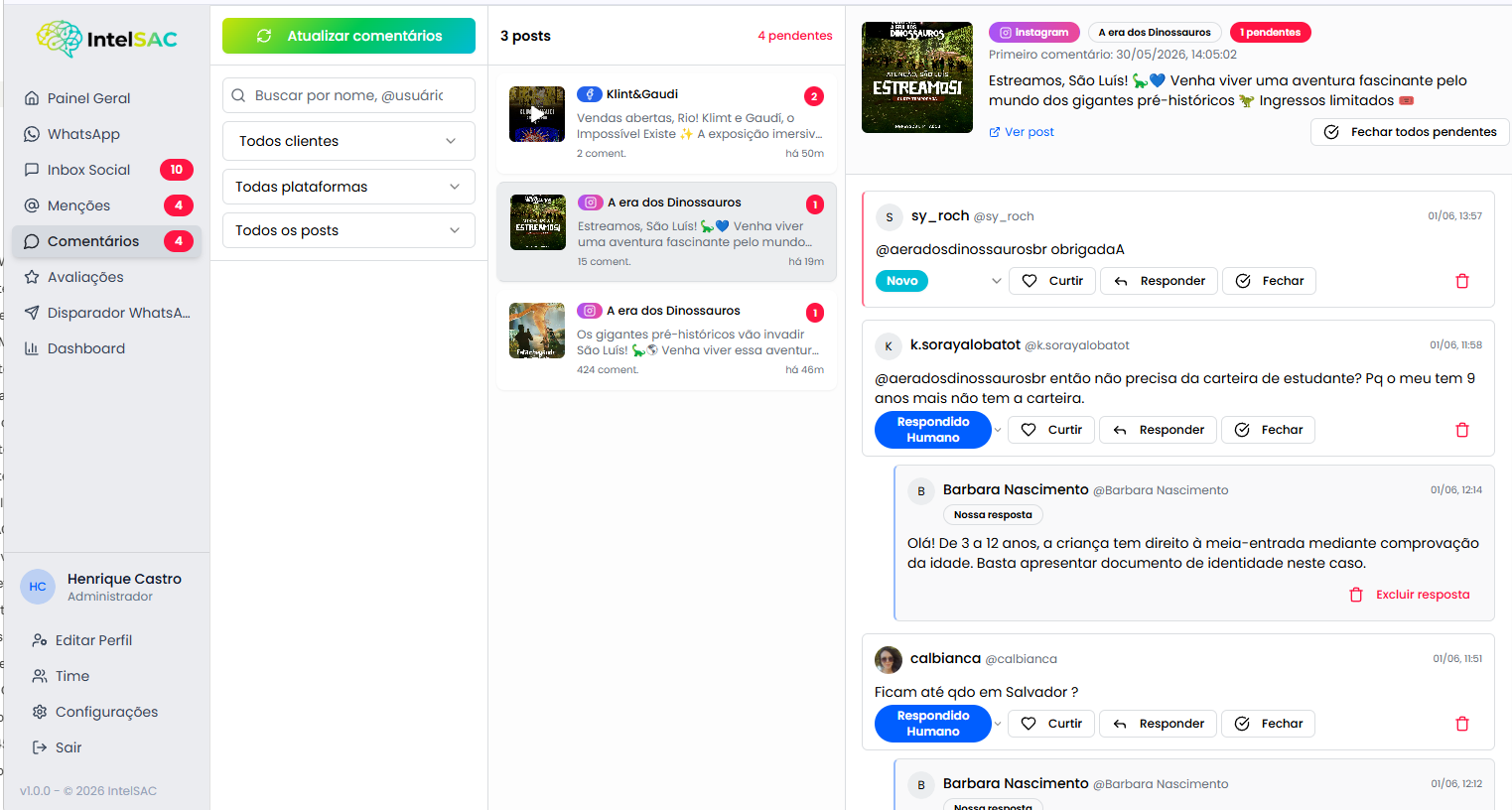
Task: Open the Menções section
Action: pos(106,205)
